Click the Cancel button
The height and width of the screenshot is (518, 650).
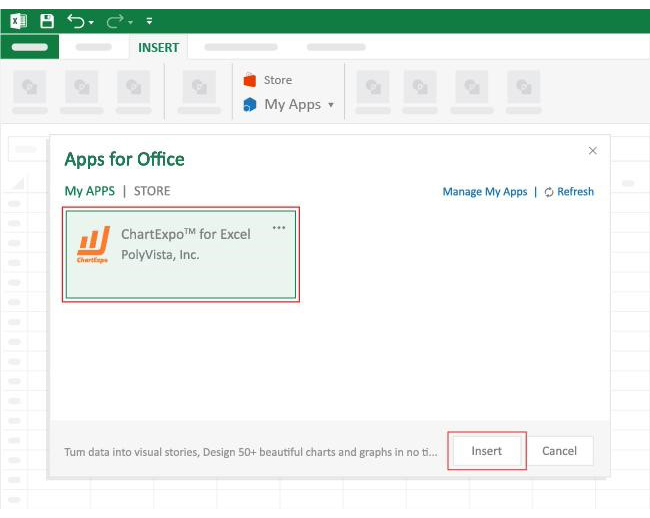click(560, 451)
